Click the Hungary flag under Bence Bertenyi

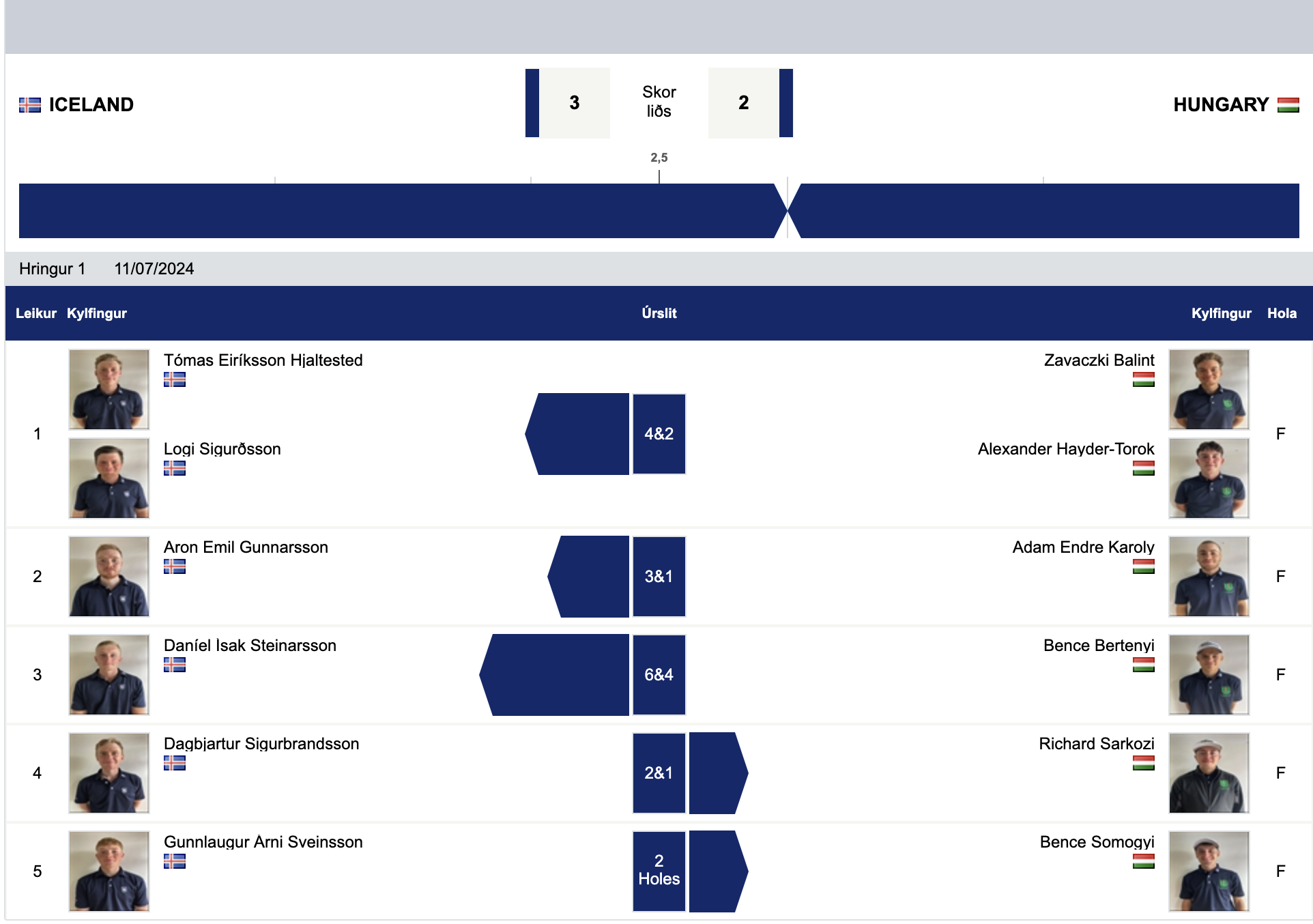1143,665
